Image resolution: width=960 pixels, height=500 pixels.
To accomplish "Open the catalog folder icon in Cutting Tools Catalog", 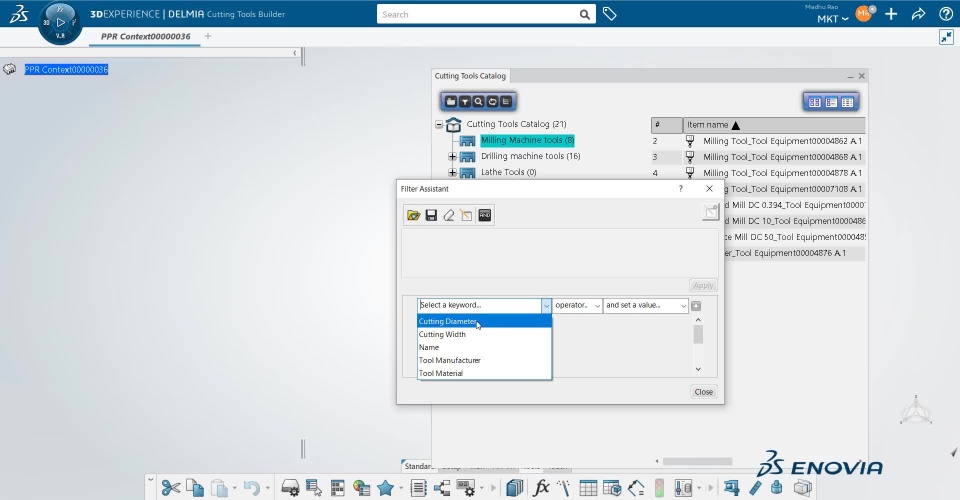I will [451, 102].
